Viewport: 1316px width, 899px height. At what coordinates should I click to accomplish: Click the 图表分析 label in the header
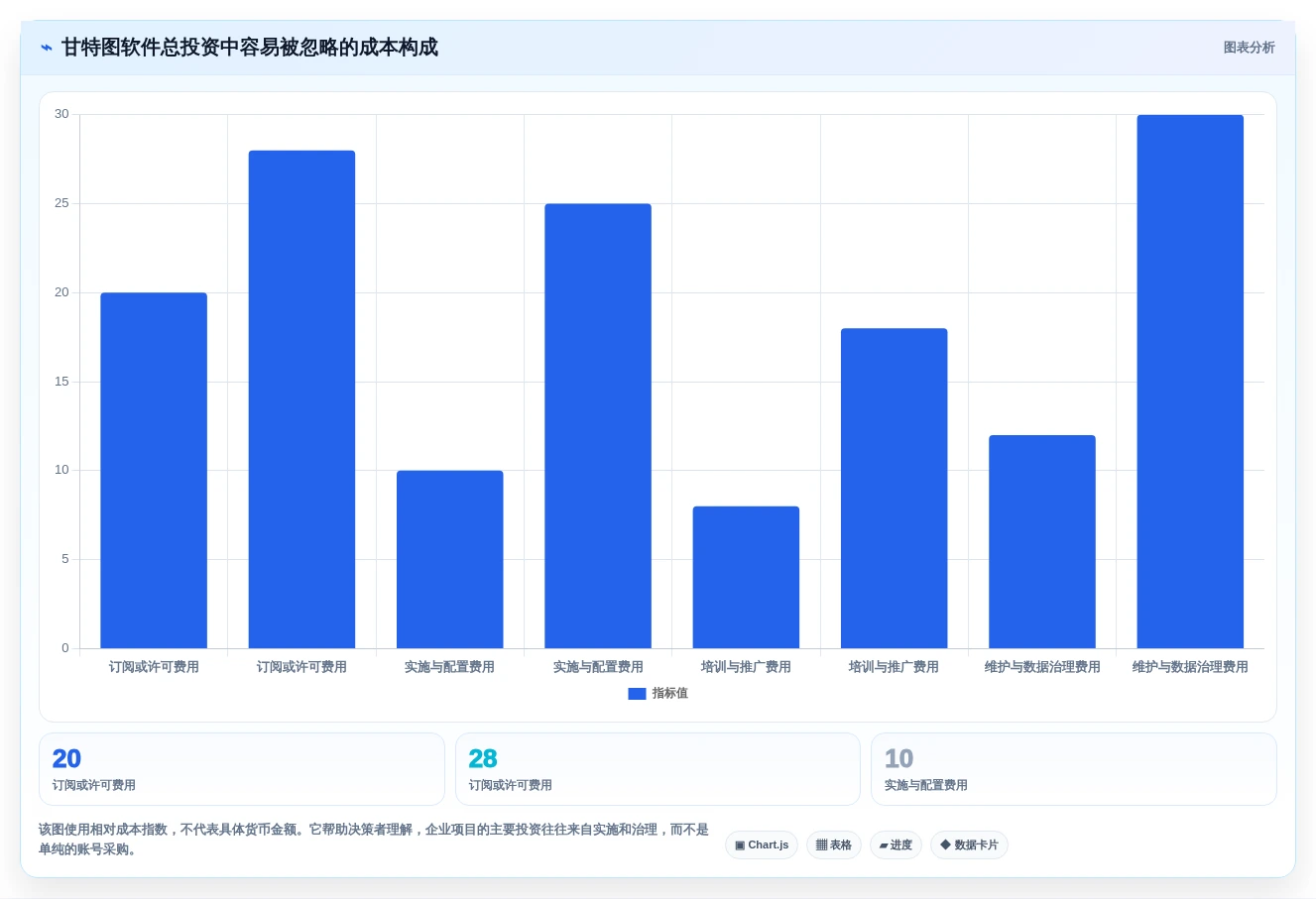tap(1249, 48)
